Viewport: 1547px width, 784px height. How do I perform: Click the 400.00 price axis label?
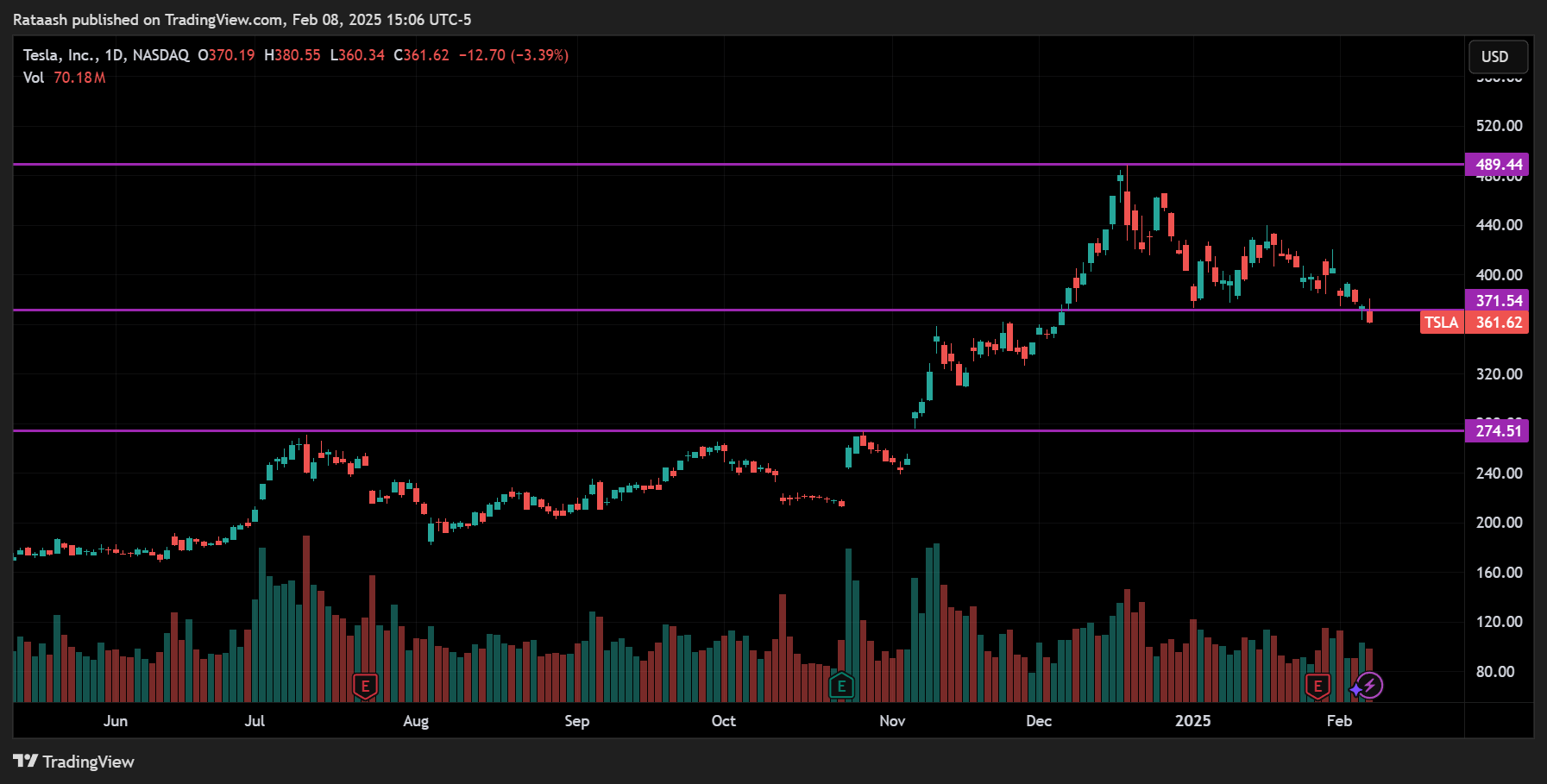(x=1499, y=275)
